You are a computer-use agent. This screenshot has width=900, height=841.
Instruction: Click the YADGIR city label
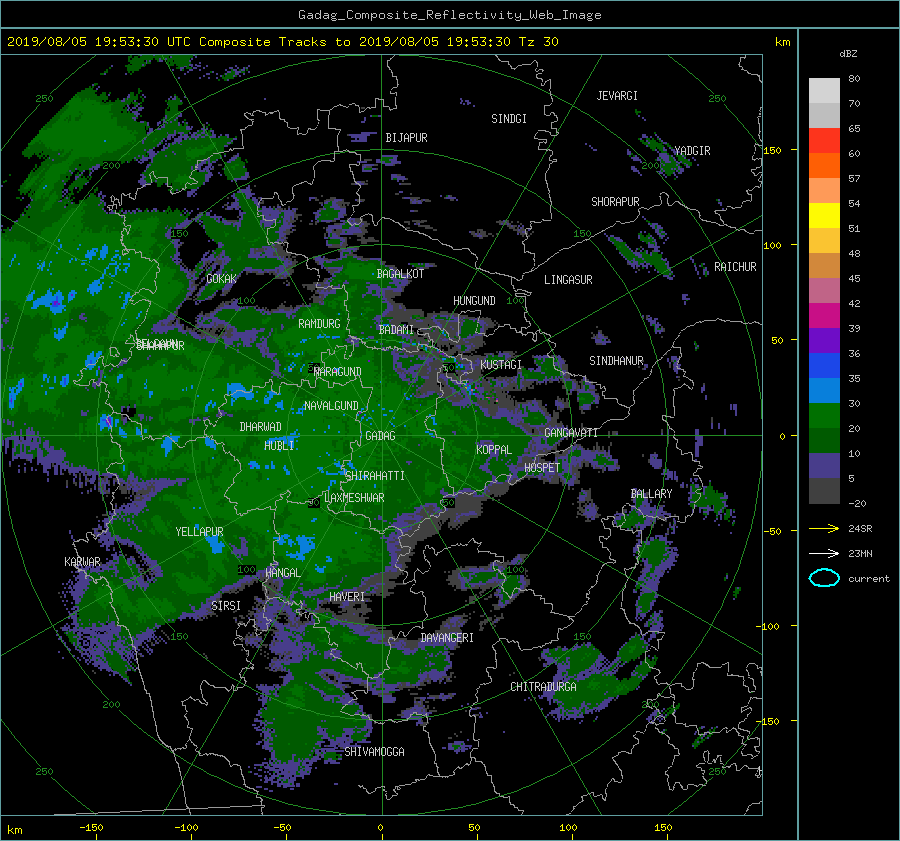pos(692,151)
